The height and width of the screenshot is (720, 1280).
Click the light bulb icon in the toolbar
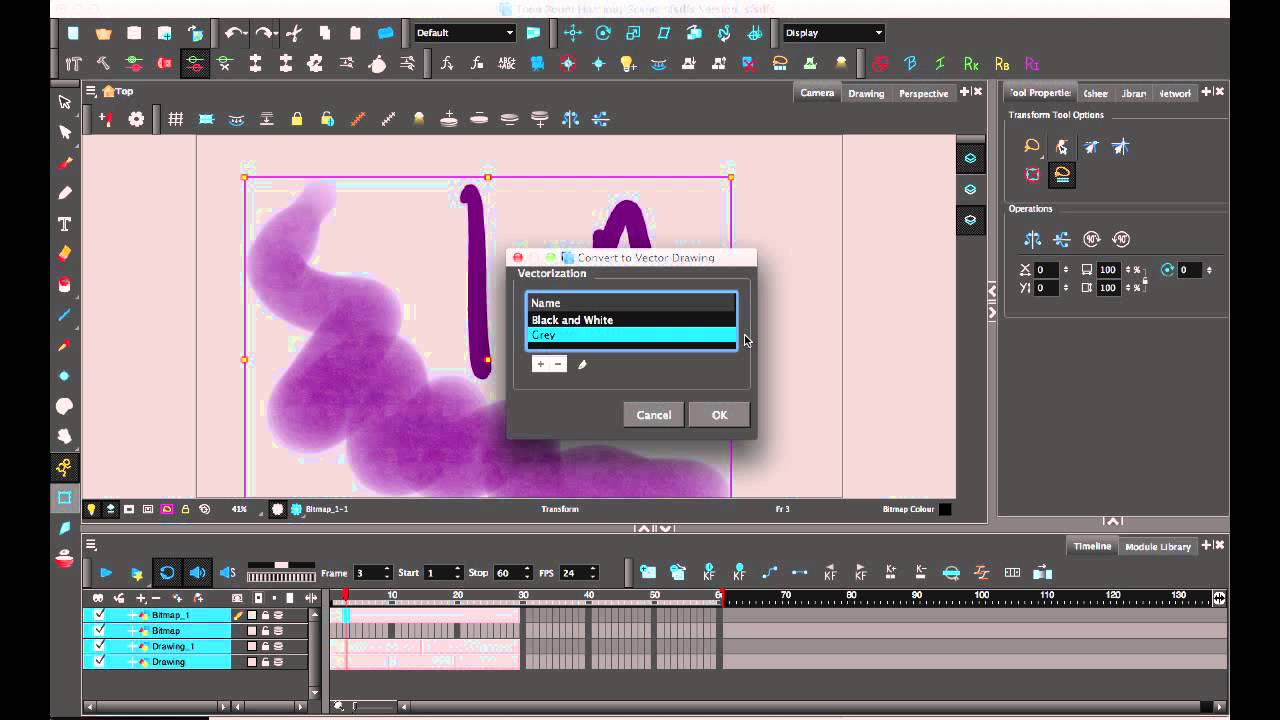click(628, 64)
